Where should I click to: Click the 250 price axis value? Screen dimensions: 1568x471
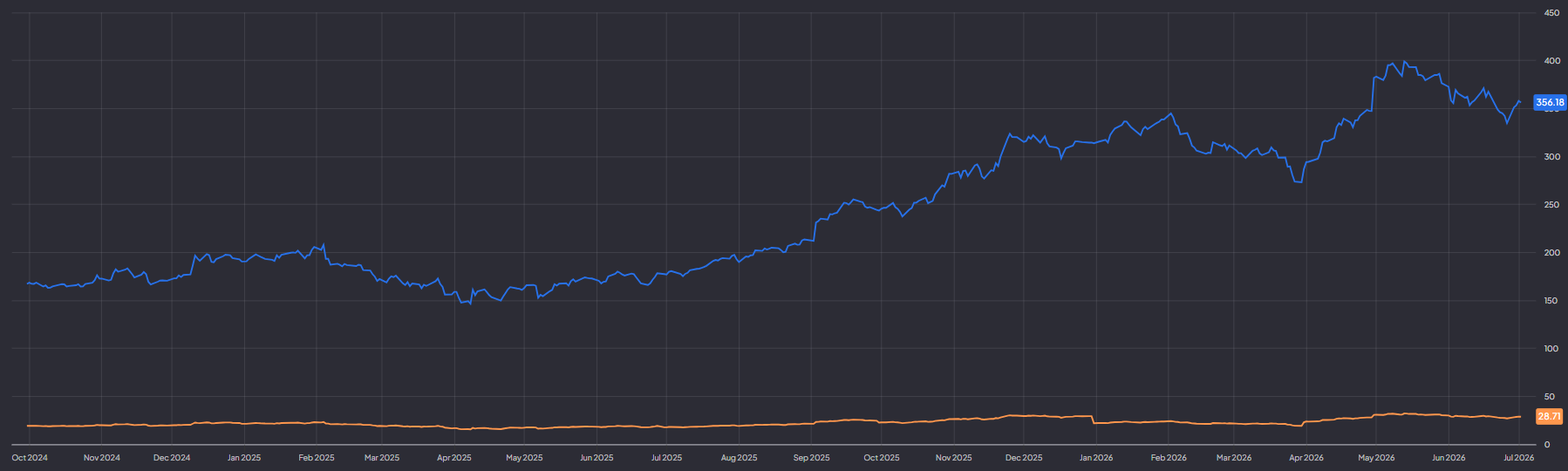[x=1551, y=205]
